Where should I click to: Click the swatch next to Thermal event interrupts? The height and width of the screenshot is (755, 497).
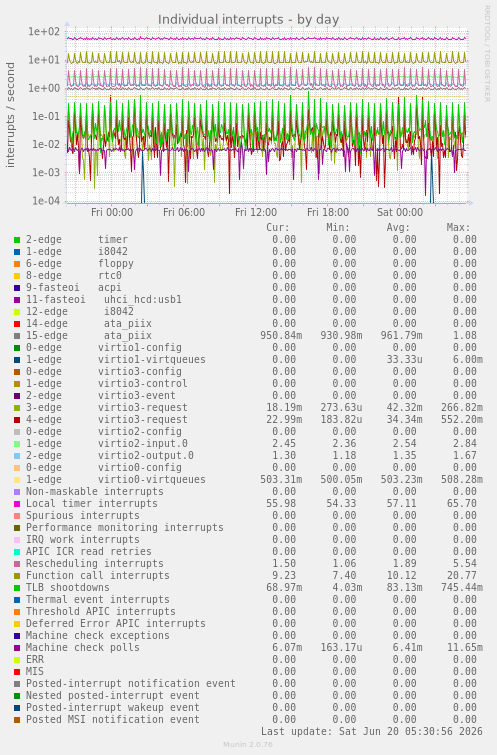17,600
